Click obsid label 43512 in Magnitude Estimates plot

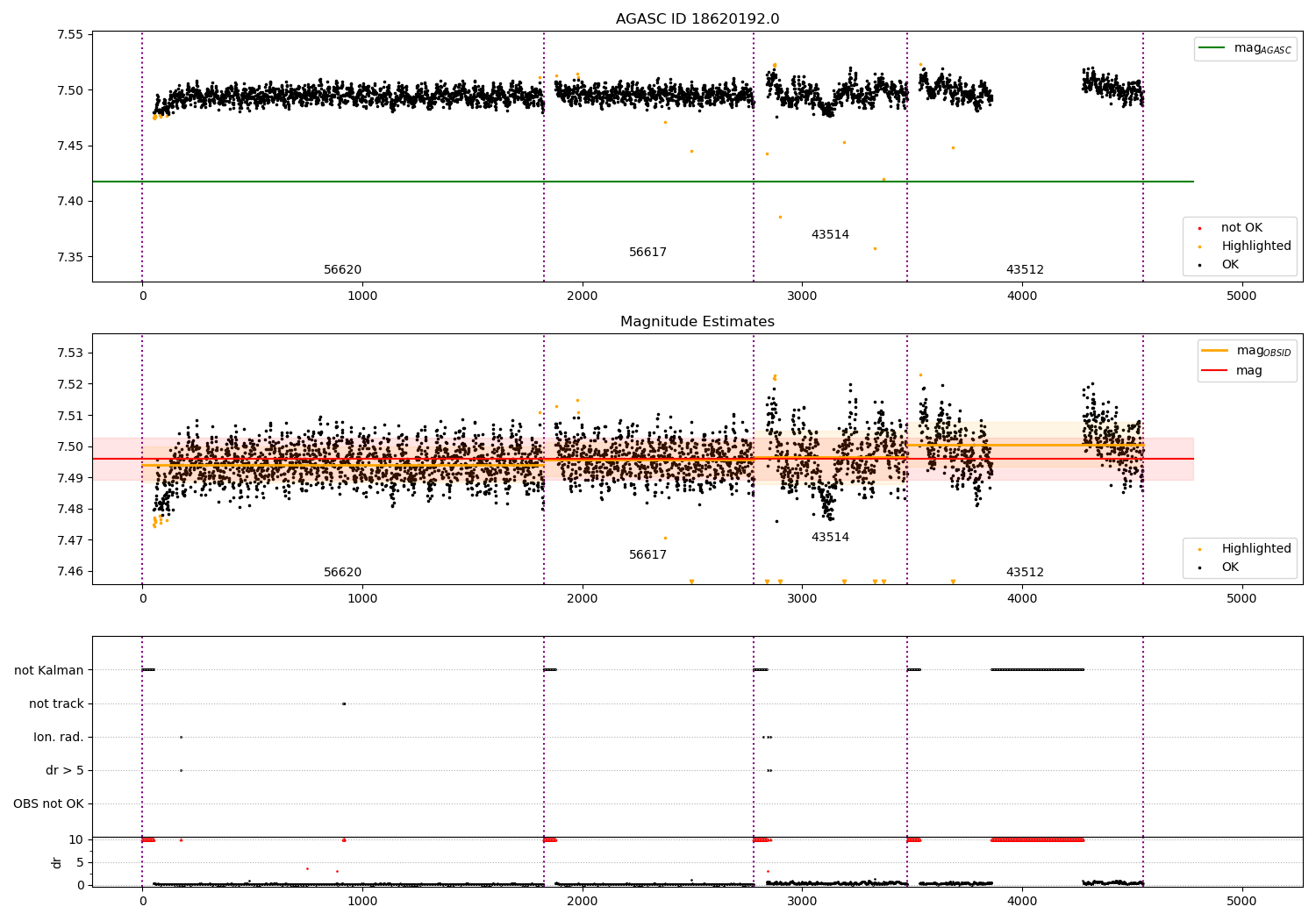pos(1025,573)
